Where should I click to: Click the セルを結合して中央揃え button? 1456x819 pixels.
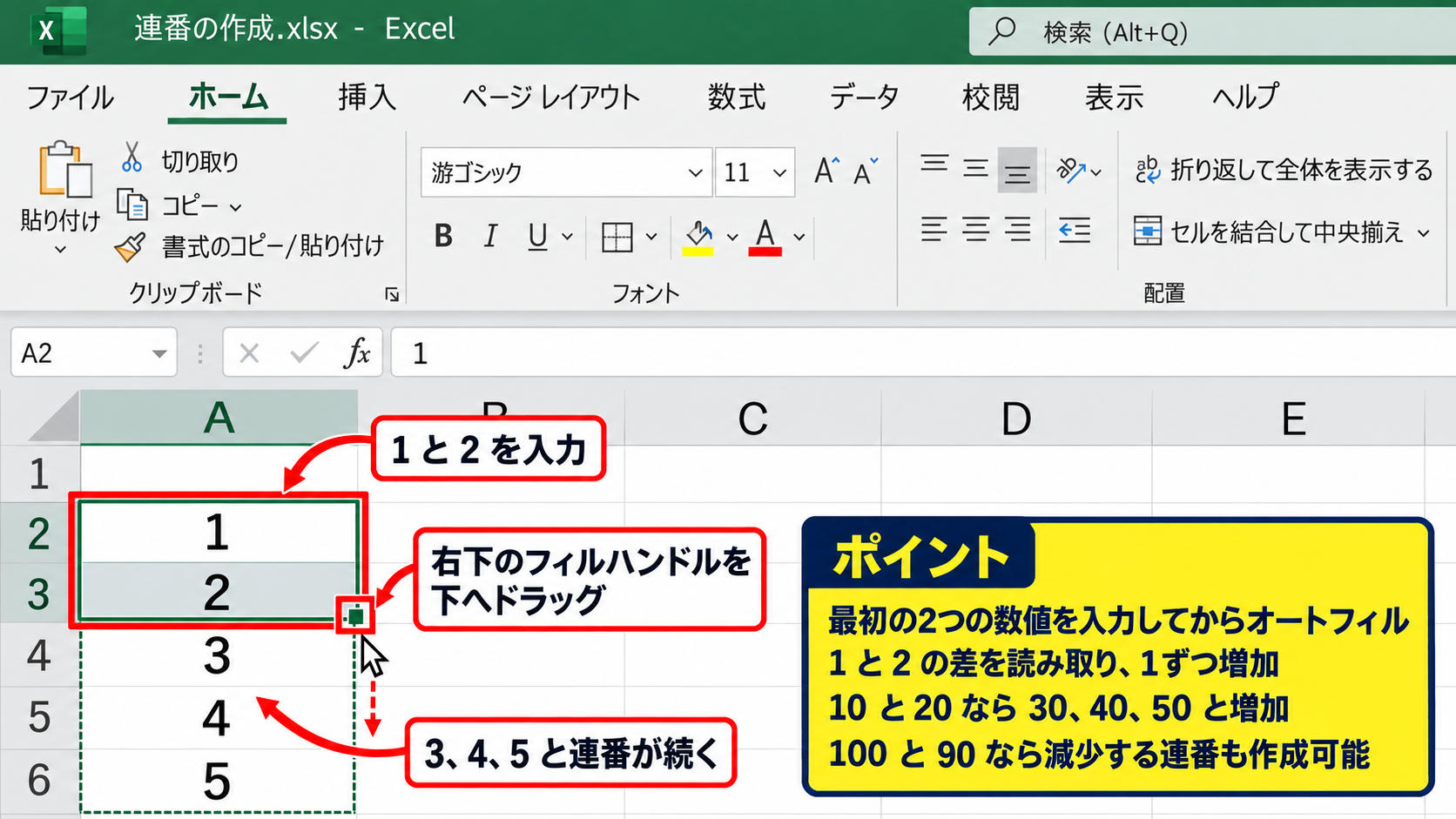(x=1269, y=232)
